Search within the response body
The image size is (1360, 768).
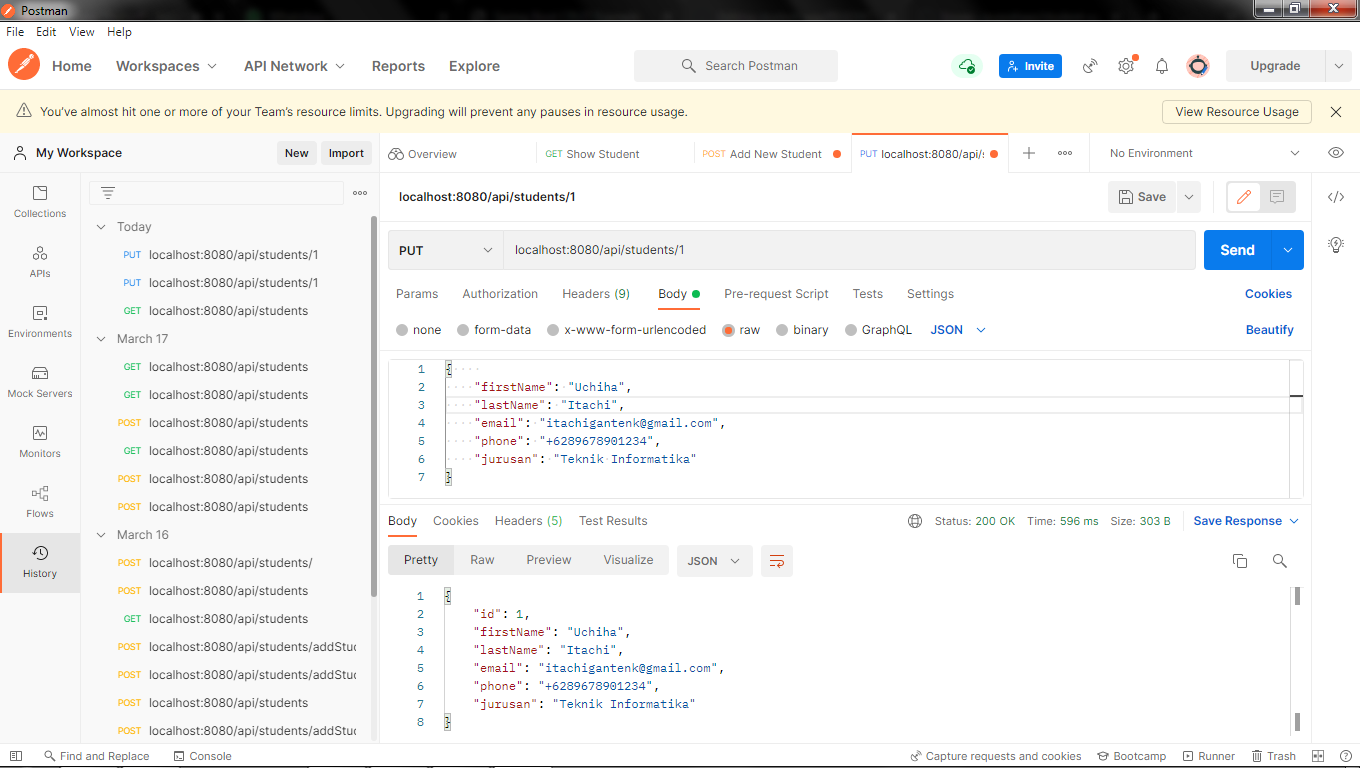coord(1280,561)
